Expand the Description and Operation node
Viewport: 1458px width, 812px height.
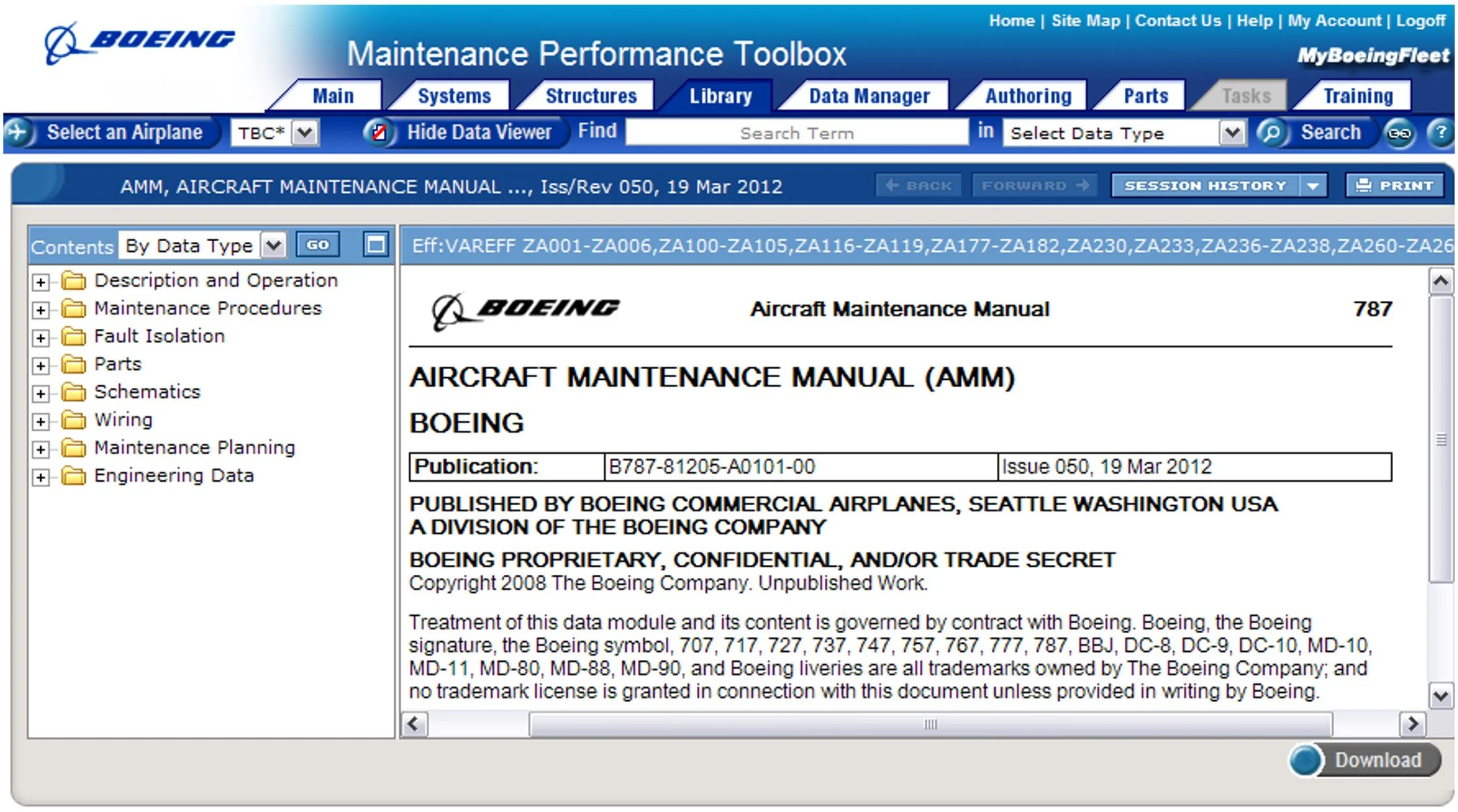click(x=41, y=282)
